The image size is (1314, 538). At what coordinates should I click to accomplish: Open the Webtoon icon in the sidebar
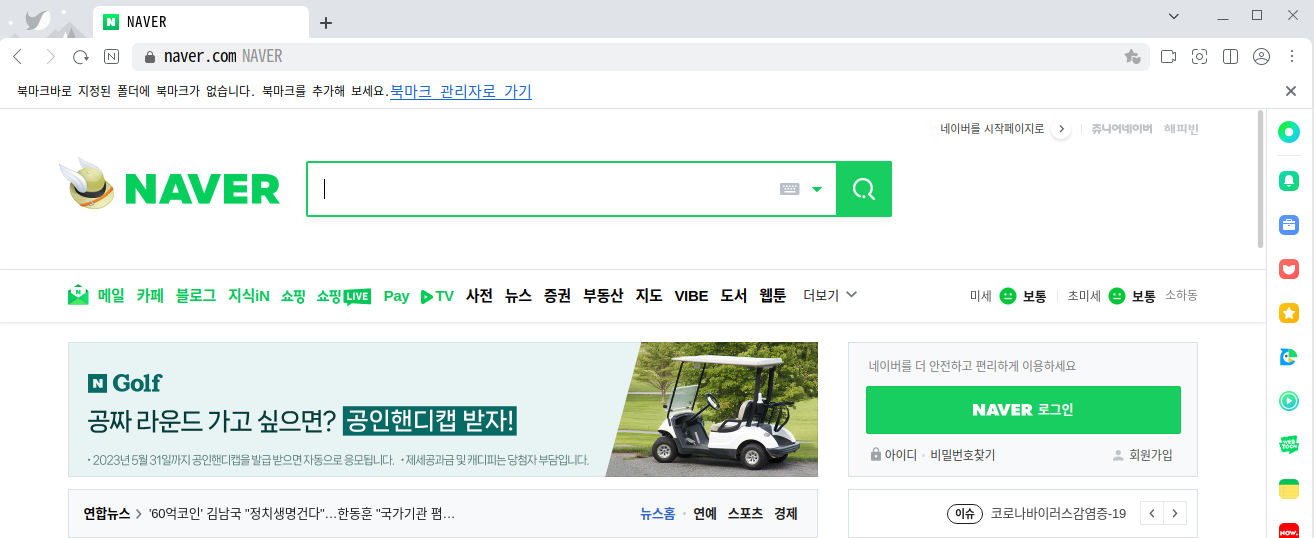coord(1289,445)
